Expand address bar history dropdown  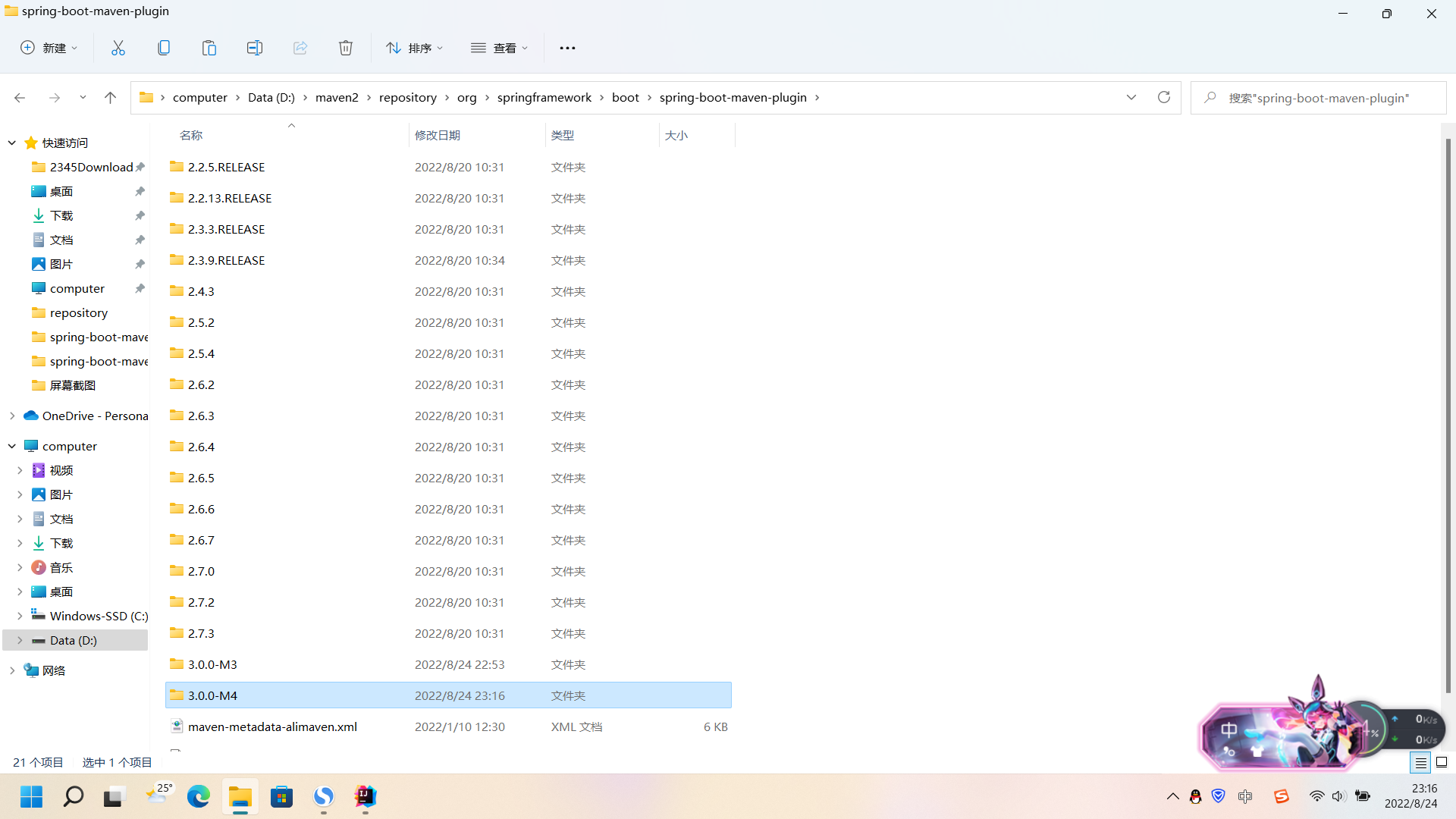(x=1131, y=97)
